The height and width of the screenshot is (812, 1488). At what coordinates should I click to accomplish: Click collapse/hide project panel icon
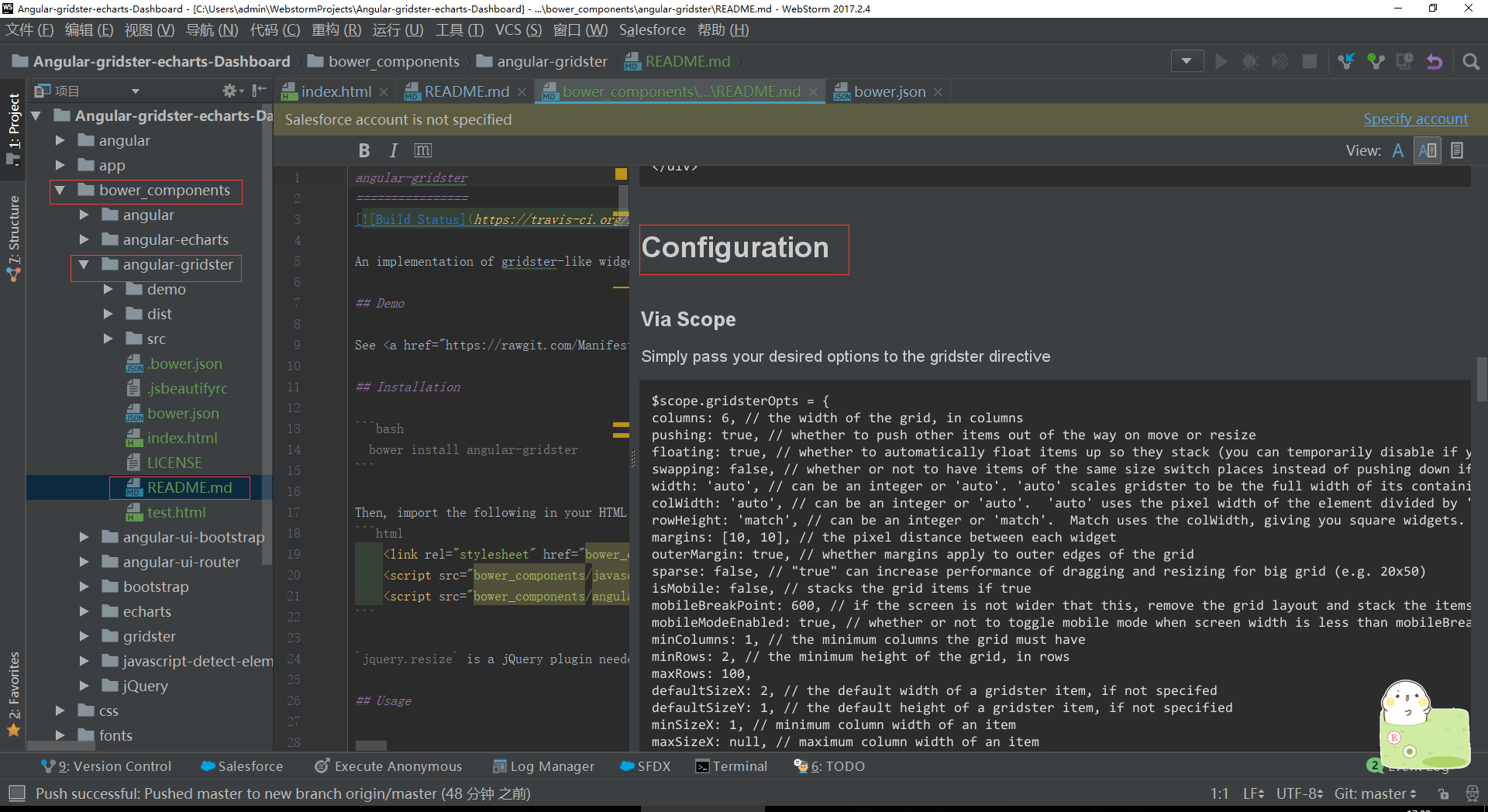259,91
